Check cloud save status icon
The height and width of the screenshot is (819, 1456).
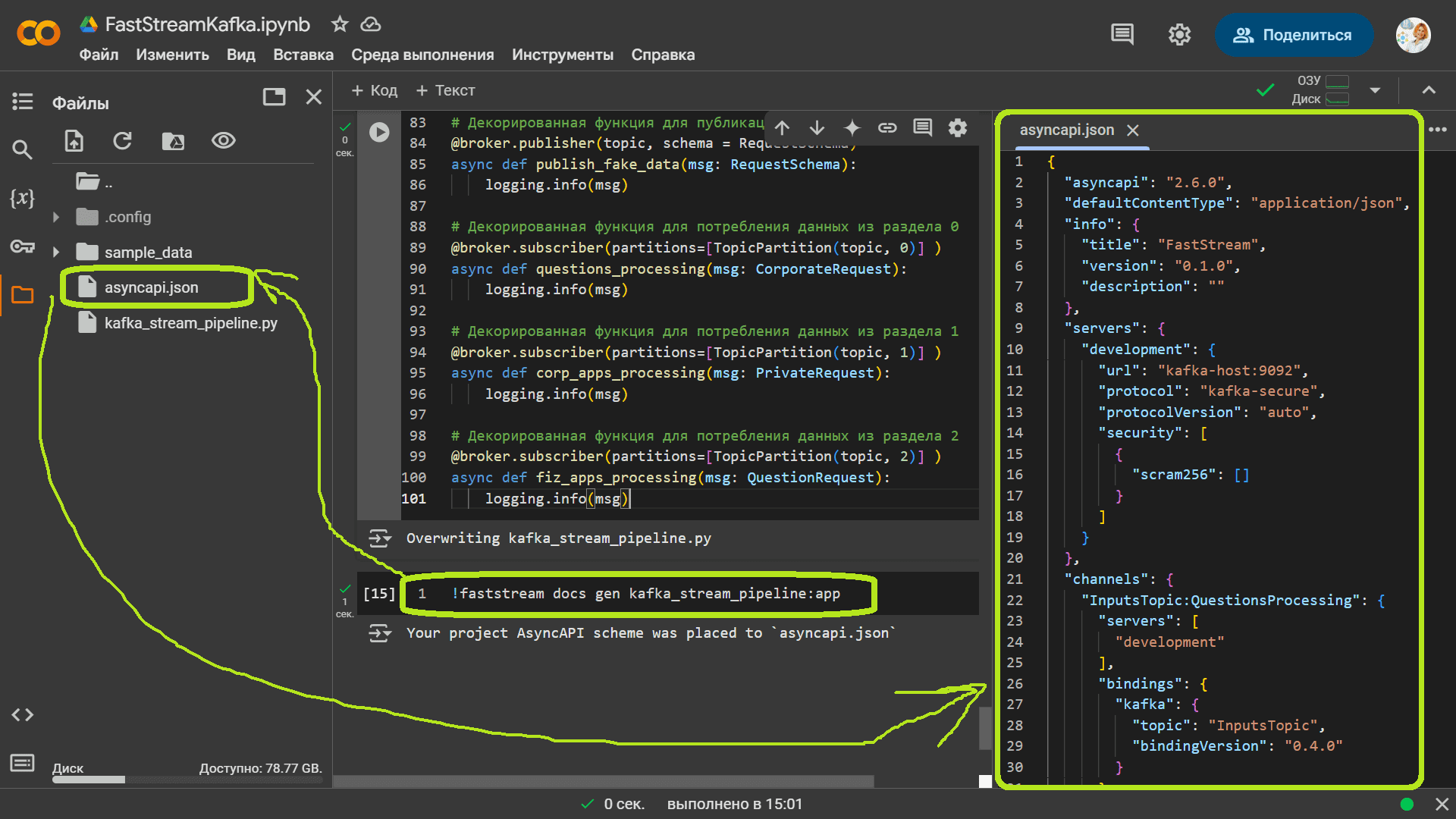point(370,24)
